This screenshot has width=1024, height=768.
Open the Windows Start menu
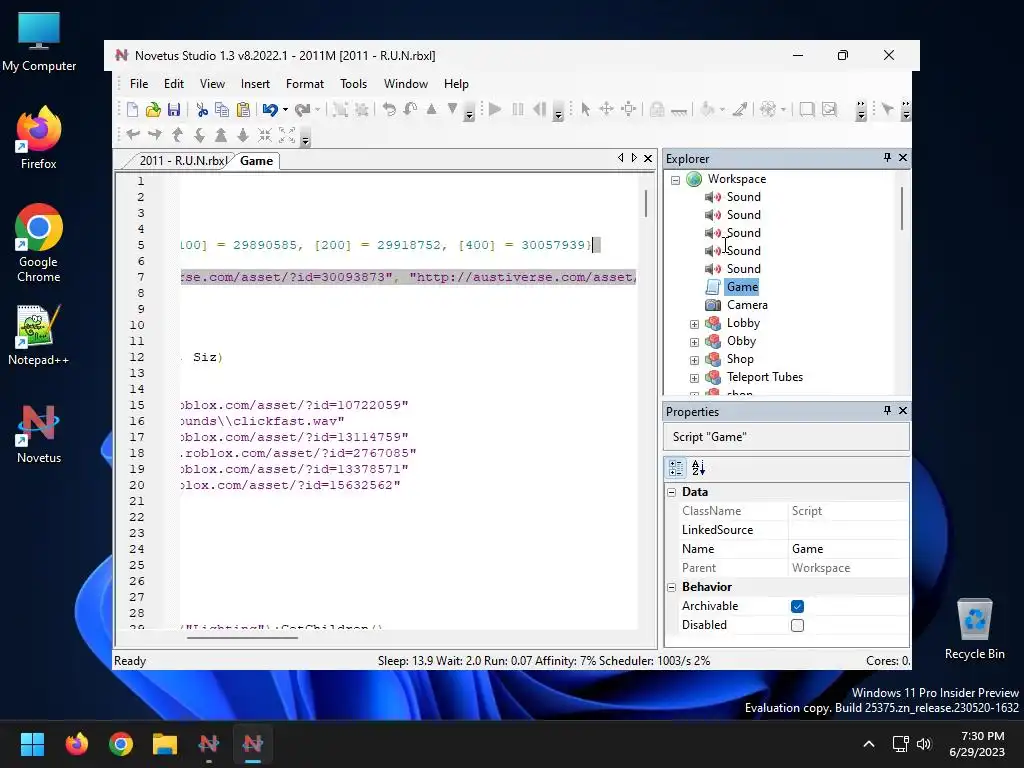click(x=32, y=744)
